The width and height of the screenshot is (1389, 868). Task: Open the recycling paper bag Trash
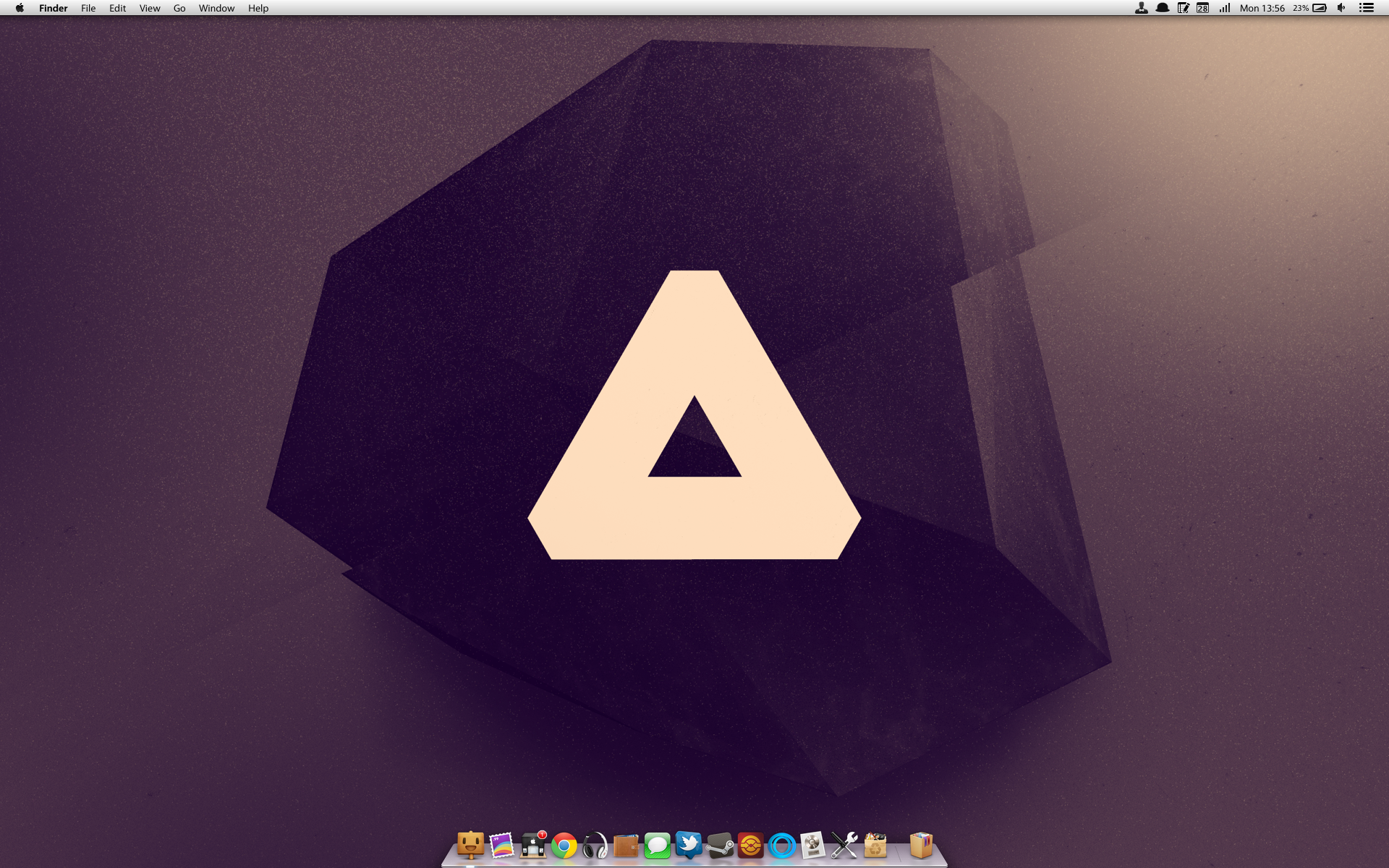(875, 845)
